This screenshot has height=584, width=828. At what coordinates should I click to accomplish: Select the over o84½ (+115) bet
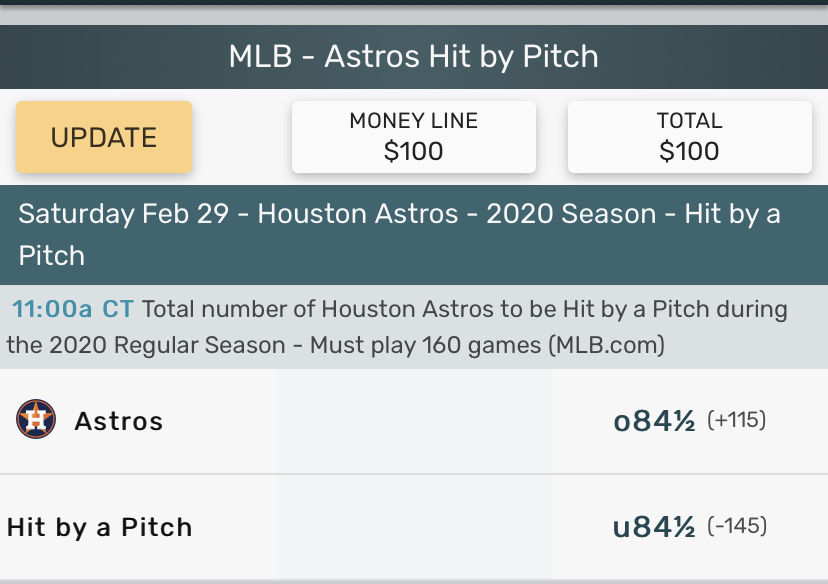click(x=690, y=421)
